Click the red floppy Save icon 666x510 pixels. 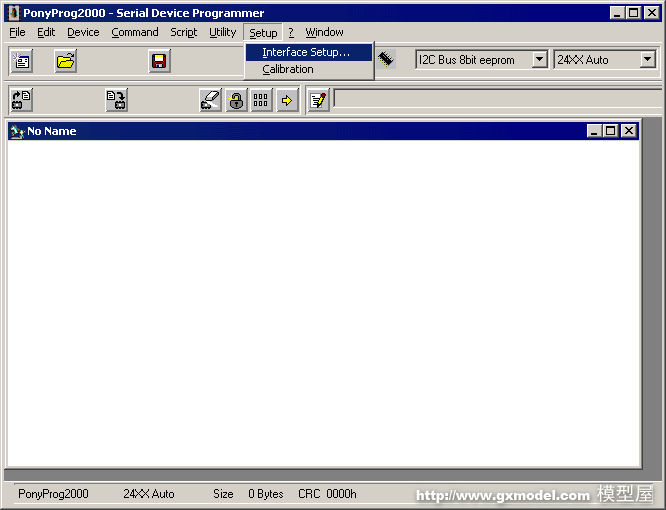(x=159, y=61)
